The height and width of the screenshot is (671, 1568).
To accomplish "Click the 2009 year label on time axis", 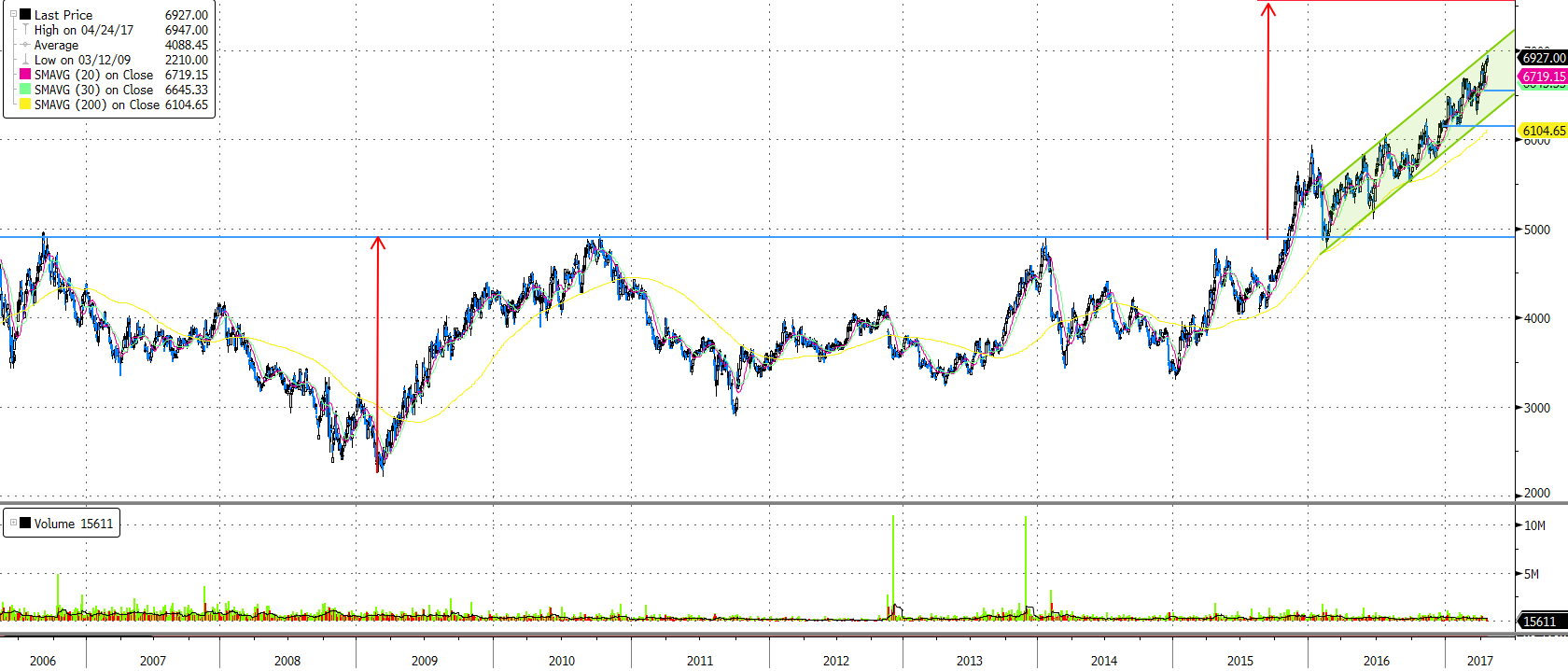I will coord(425,661).
